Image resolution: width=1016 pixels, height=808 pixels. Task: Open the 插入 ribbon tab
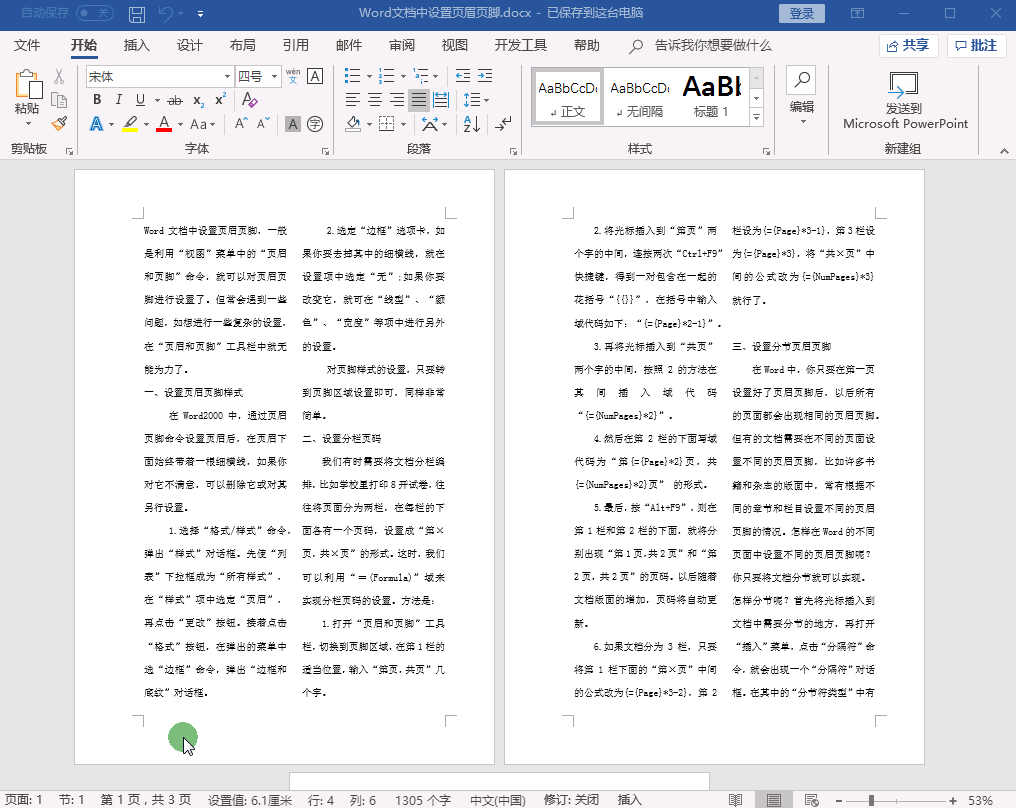(137, 45)
